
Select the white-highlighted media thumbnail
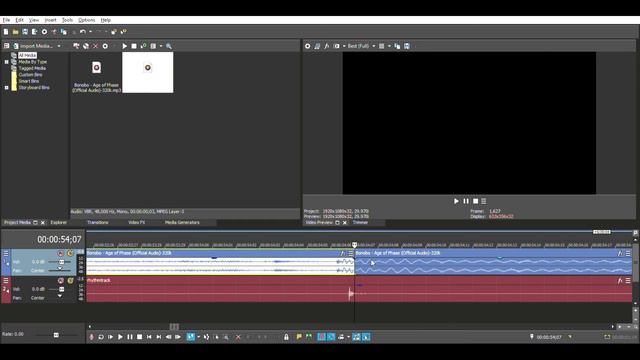[148, 73]
